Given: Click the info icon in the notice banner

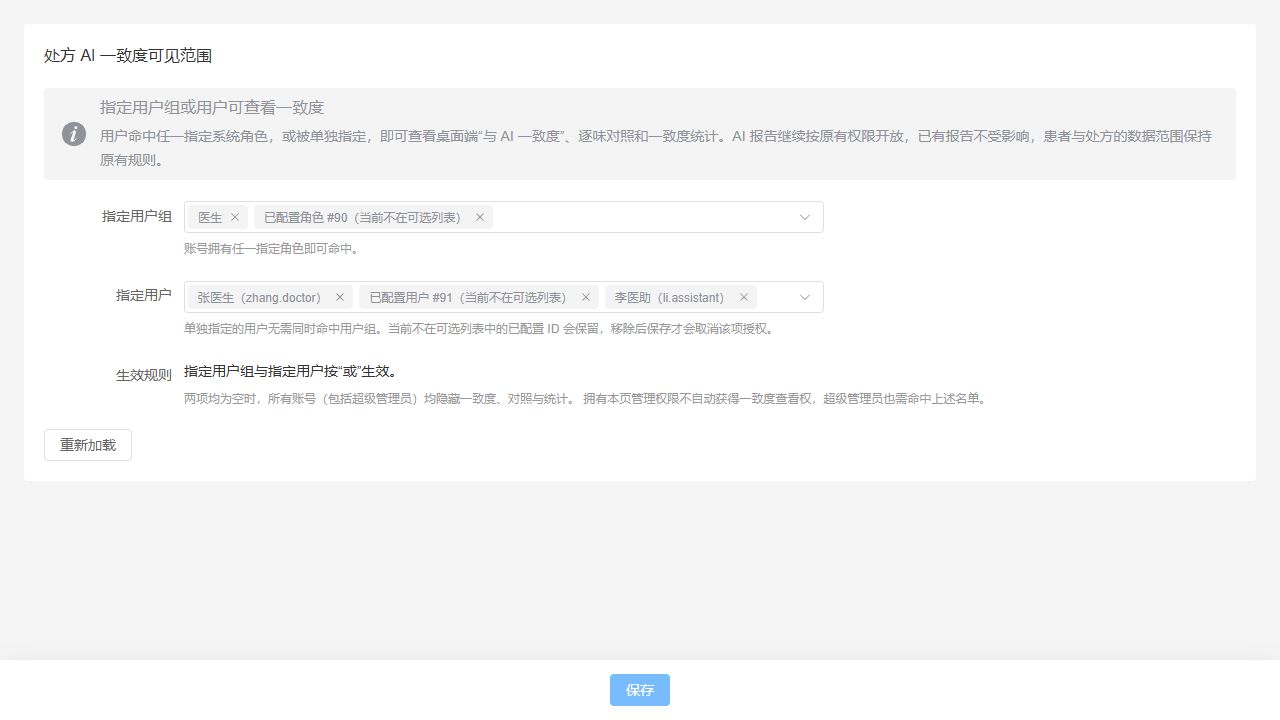Looking at the screenshot, I should pyautogui.click(x=74, y=134).
